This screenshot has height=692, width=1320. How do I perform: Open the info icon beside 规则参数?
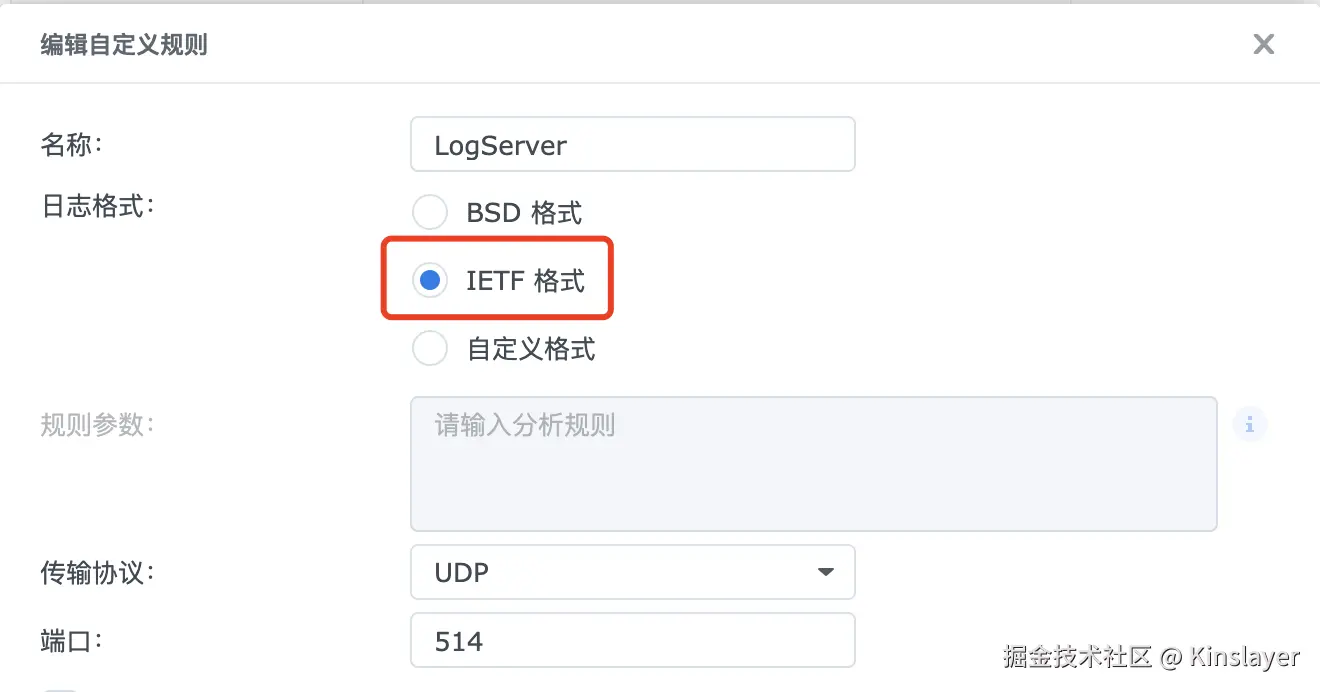[x=1249, y=425]
